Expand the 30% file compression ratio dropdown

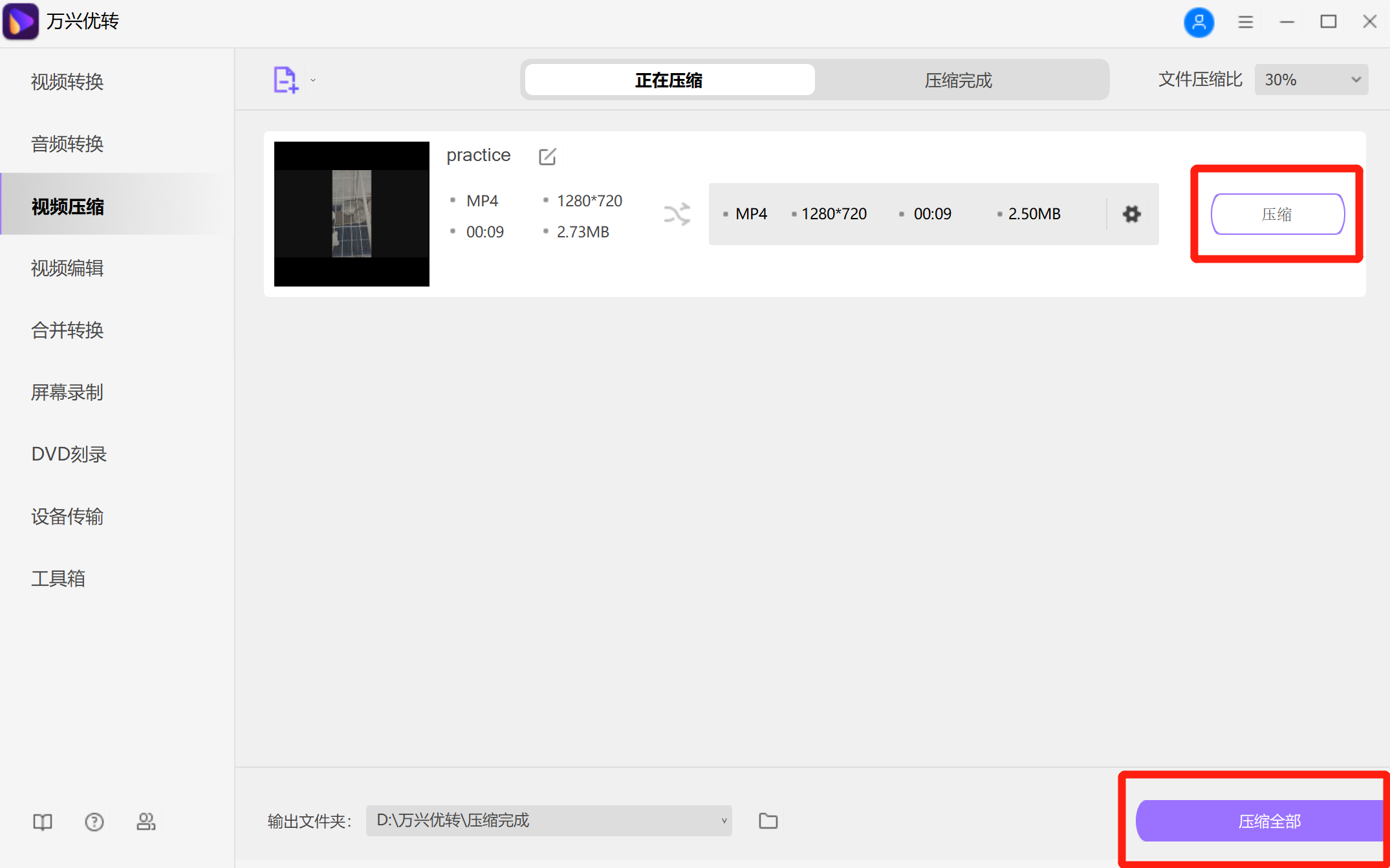1310,79
